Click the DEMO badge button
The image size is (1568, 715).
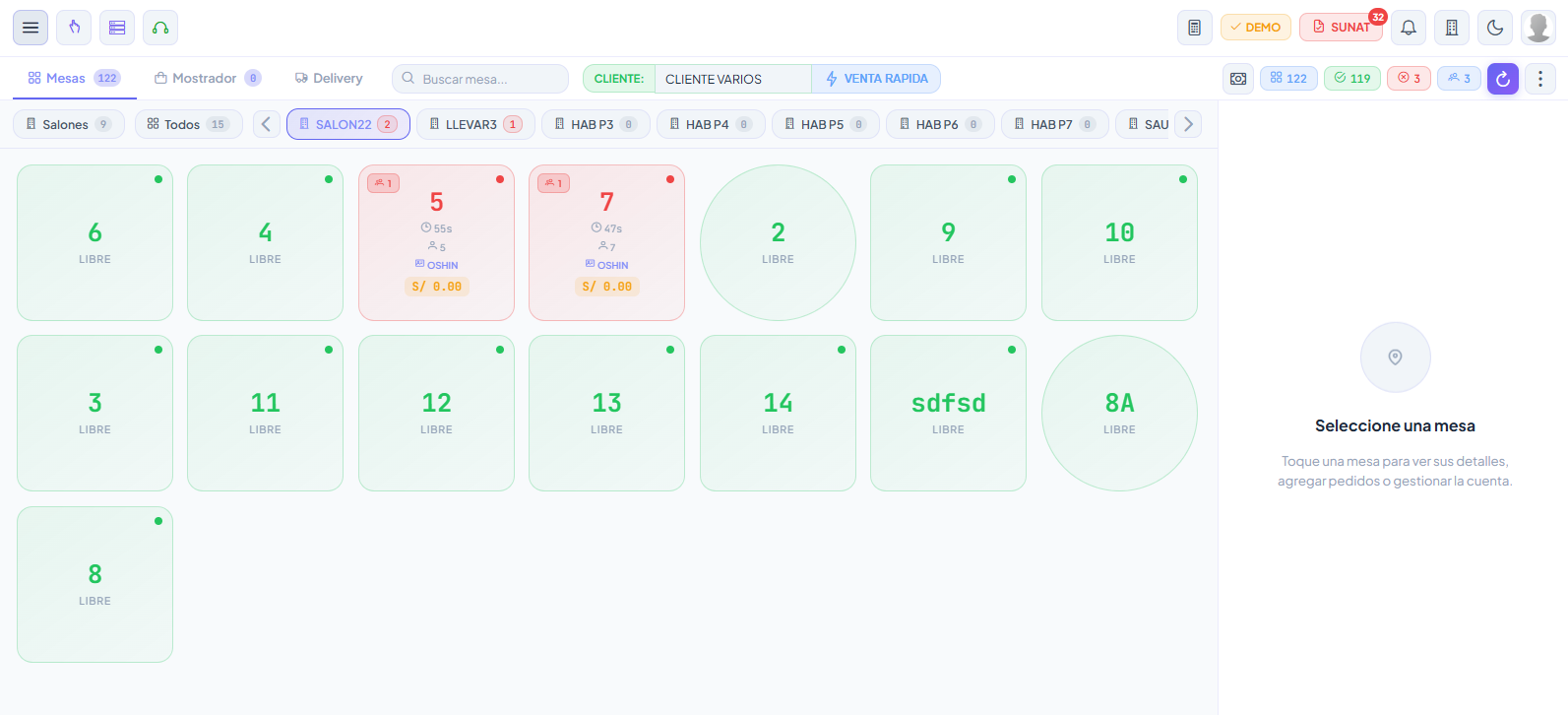pyautogui.click(x=1256, y=28)
